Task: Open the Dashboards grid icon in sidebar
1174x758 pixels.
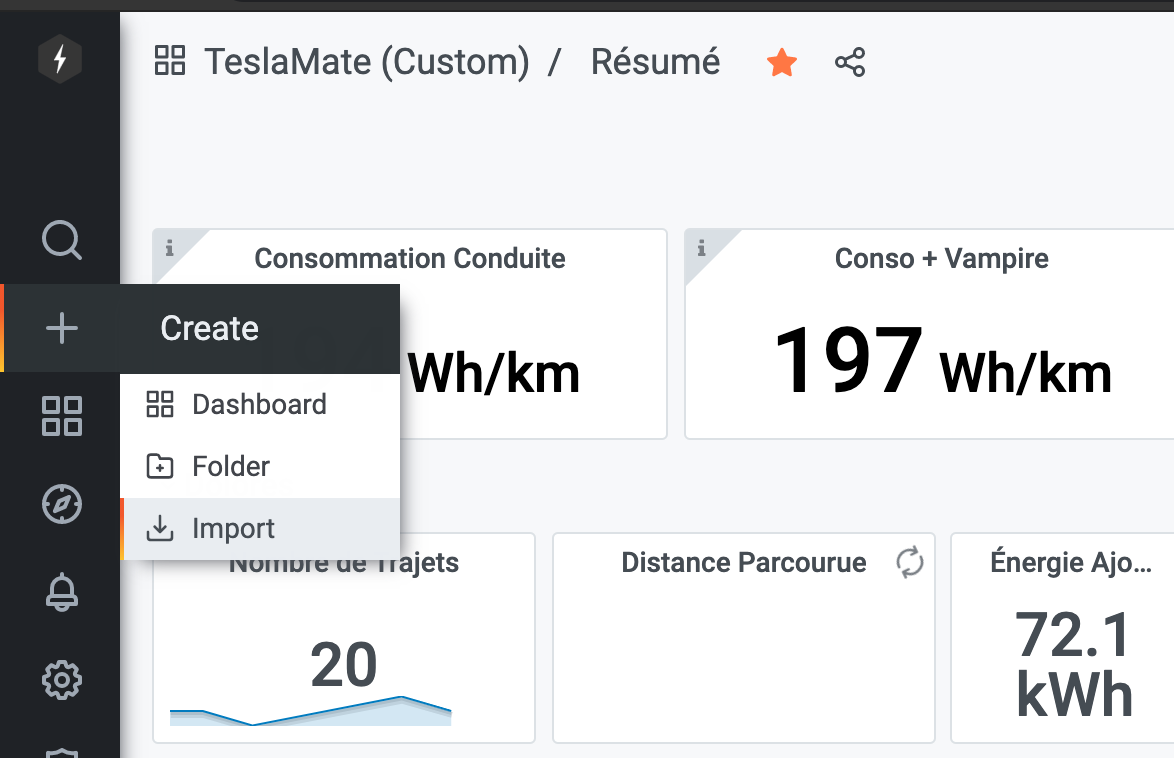Action: tap(61, 416)
